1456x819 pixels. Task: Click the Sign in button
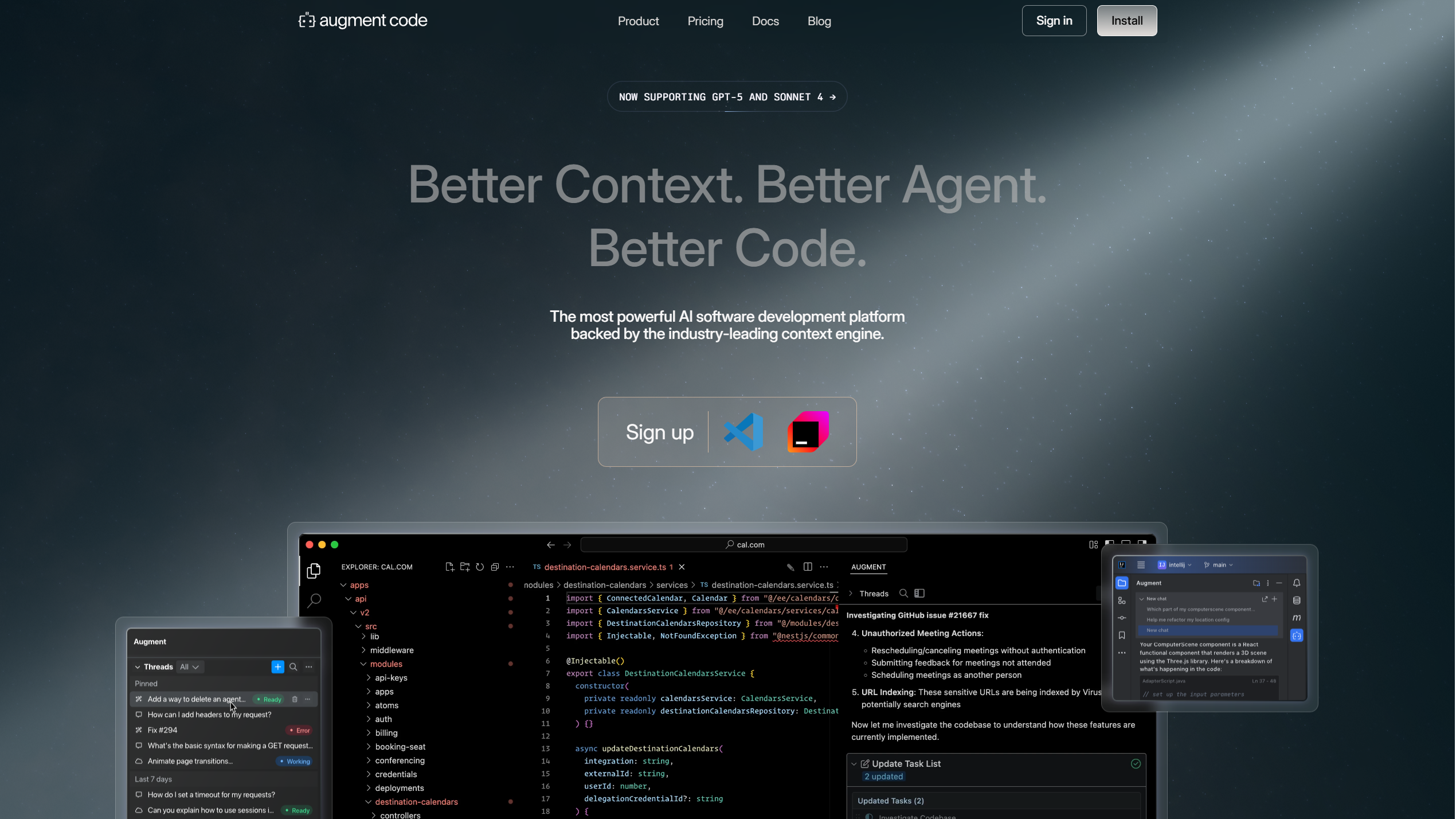coord(1054,21)
